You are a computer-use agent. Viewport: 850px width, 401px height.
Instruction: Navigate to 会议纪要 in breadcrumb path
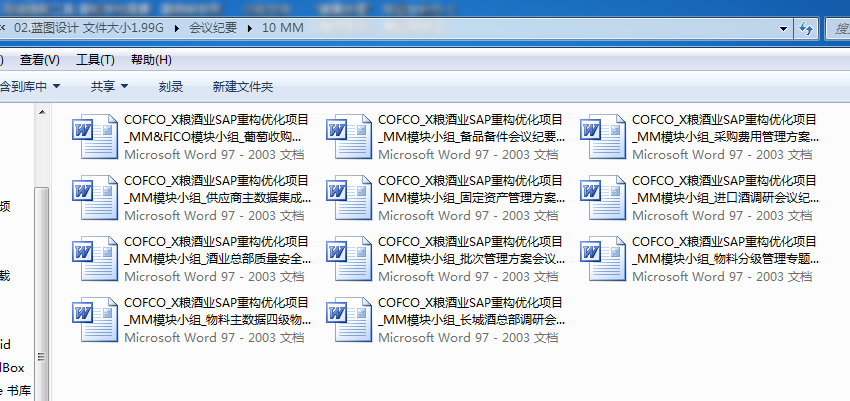213,28
